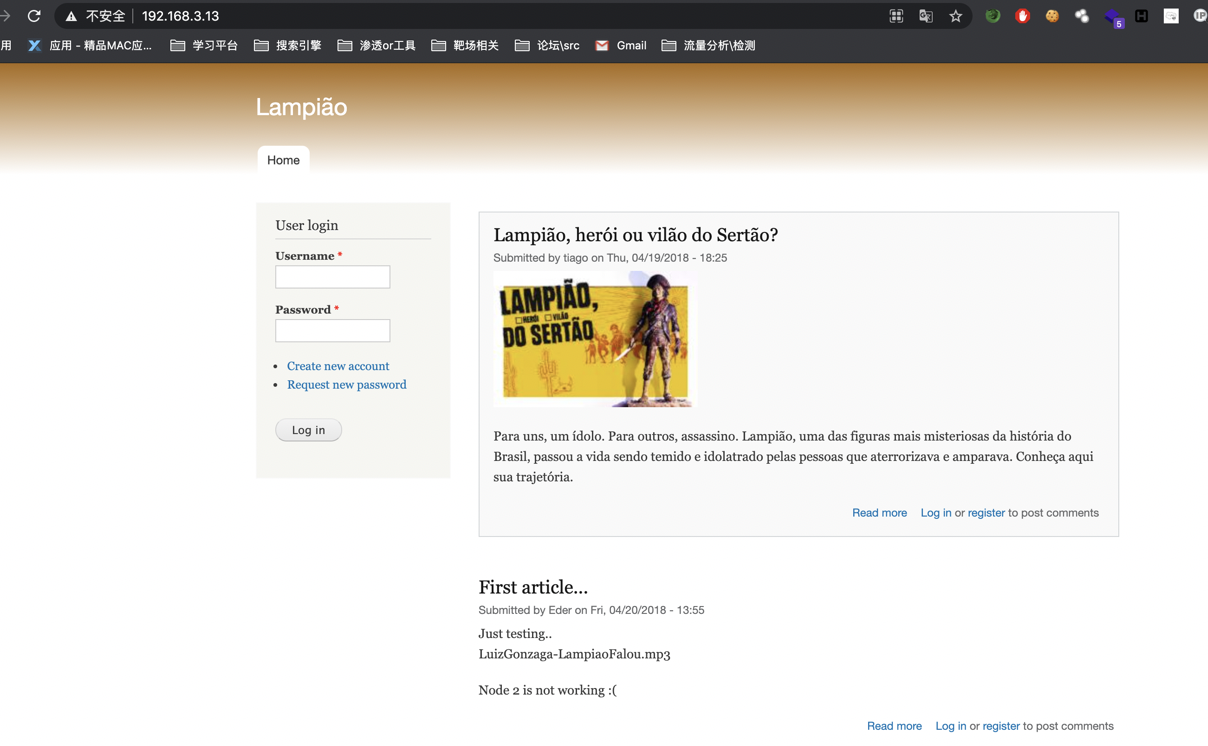Open the Gmail bookmark
The width and height of the screenshot is (1208, 746).
click(621, 45)
